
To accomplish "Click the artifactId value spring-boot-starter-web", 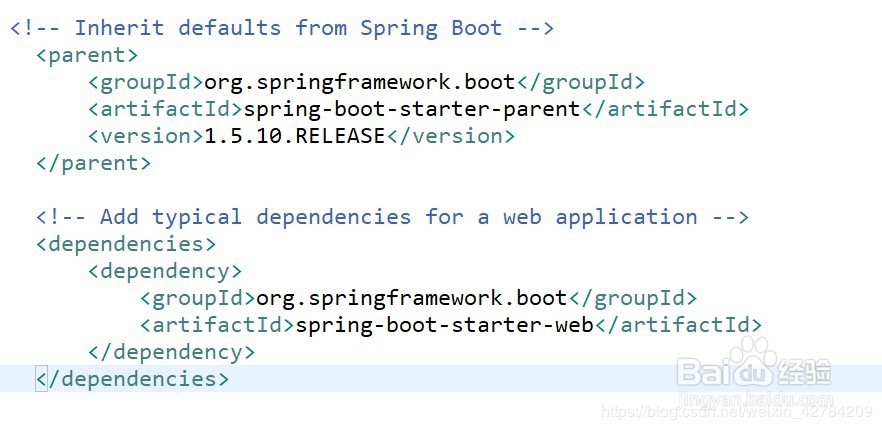I will pos(444,325).
